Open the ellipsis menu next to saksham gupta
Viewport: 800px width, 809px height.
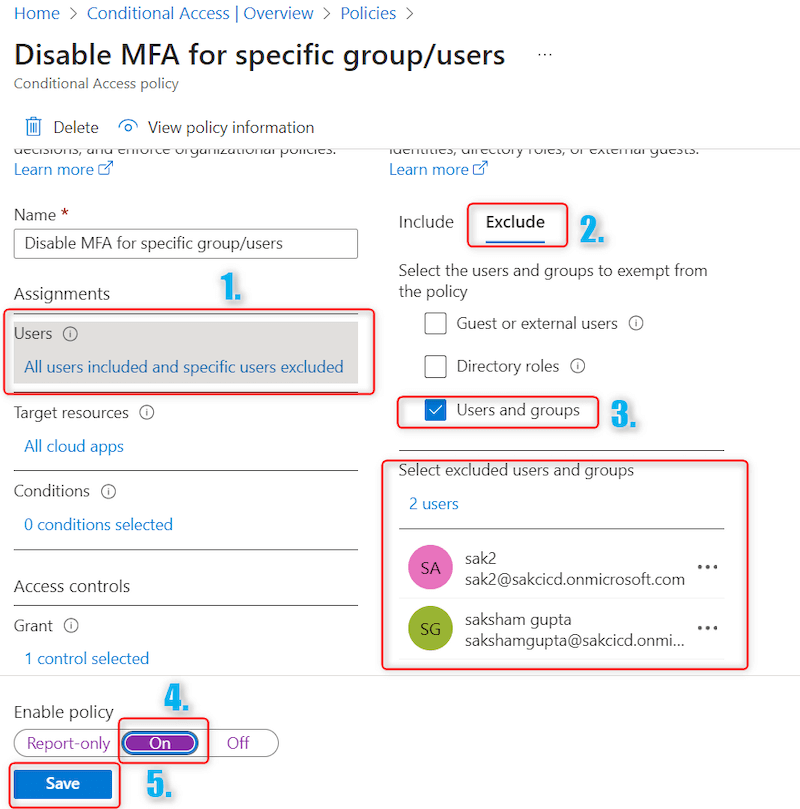pyautogui.click(x=708, y=628)
